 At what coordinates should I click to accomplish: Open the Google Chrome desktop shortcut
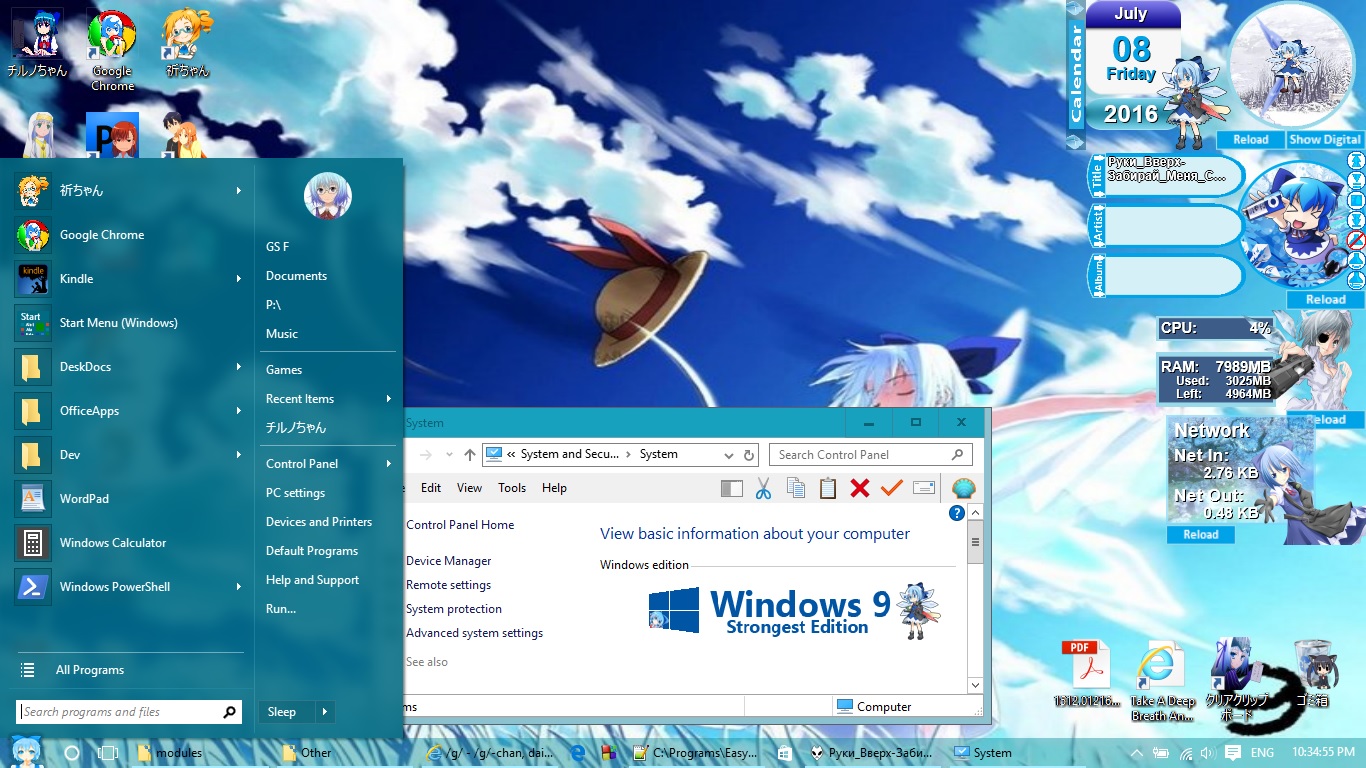click(112, 50)
